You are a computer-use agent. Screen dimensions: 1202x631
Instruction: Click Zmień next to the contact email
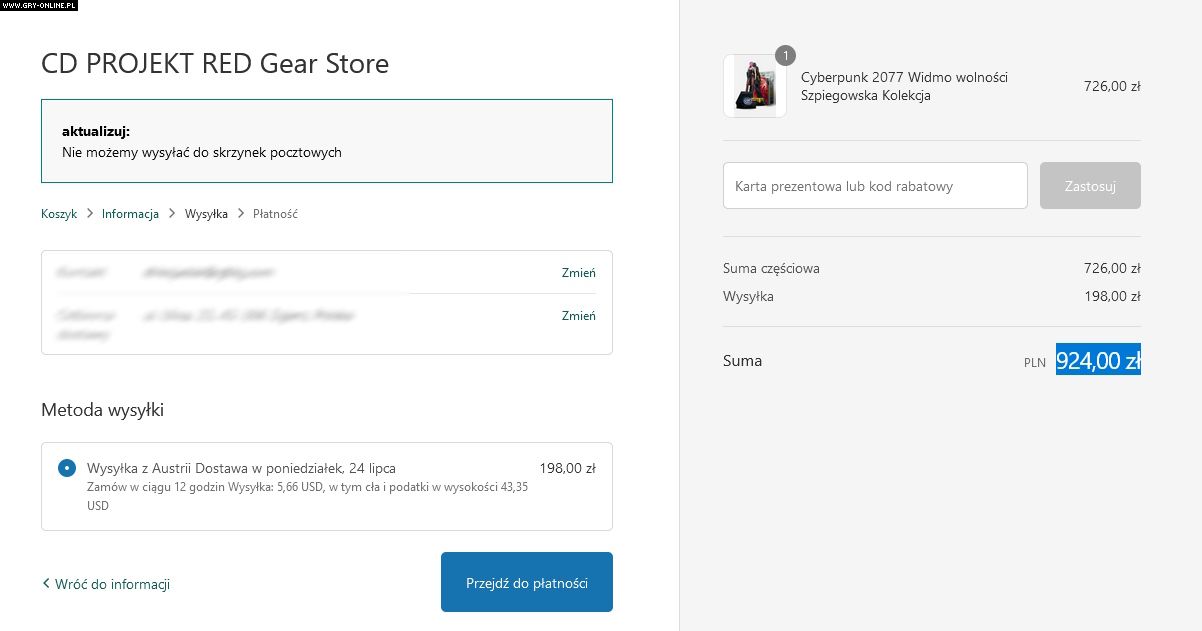[x=578, y=273]
